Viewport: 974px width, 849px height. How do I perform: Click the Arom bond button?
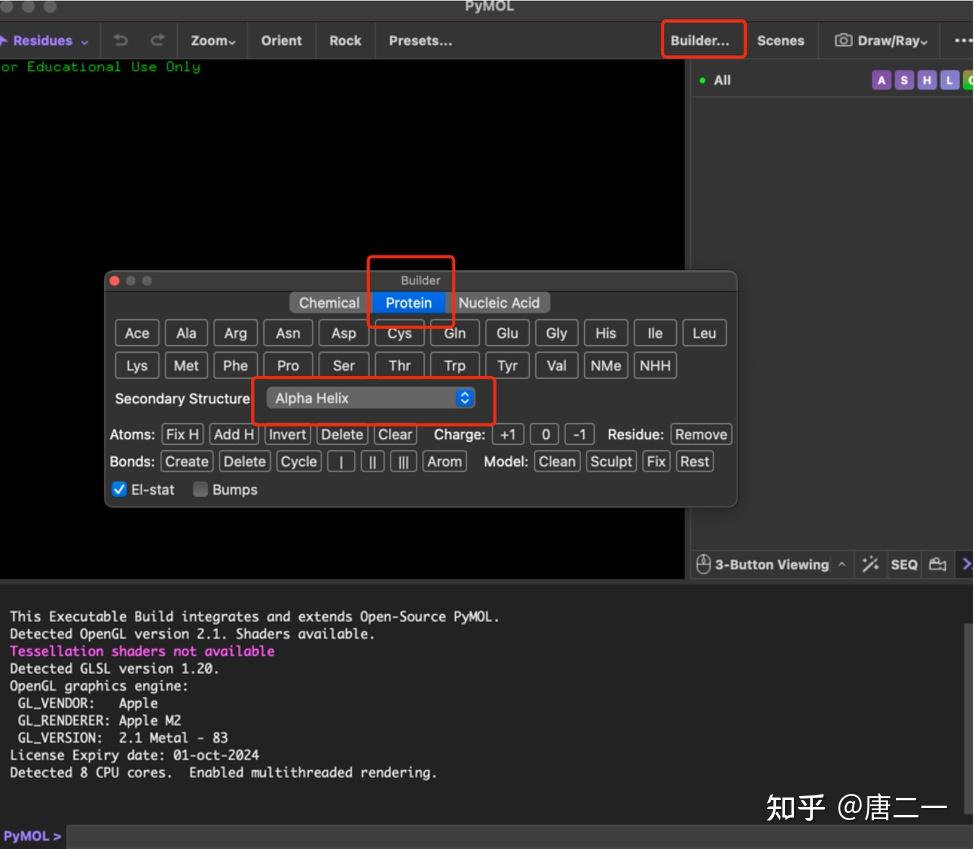click(x=445, y=461)
